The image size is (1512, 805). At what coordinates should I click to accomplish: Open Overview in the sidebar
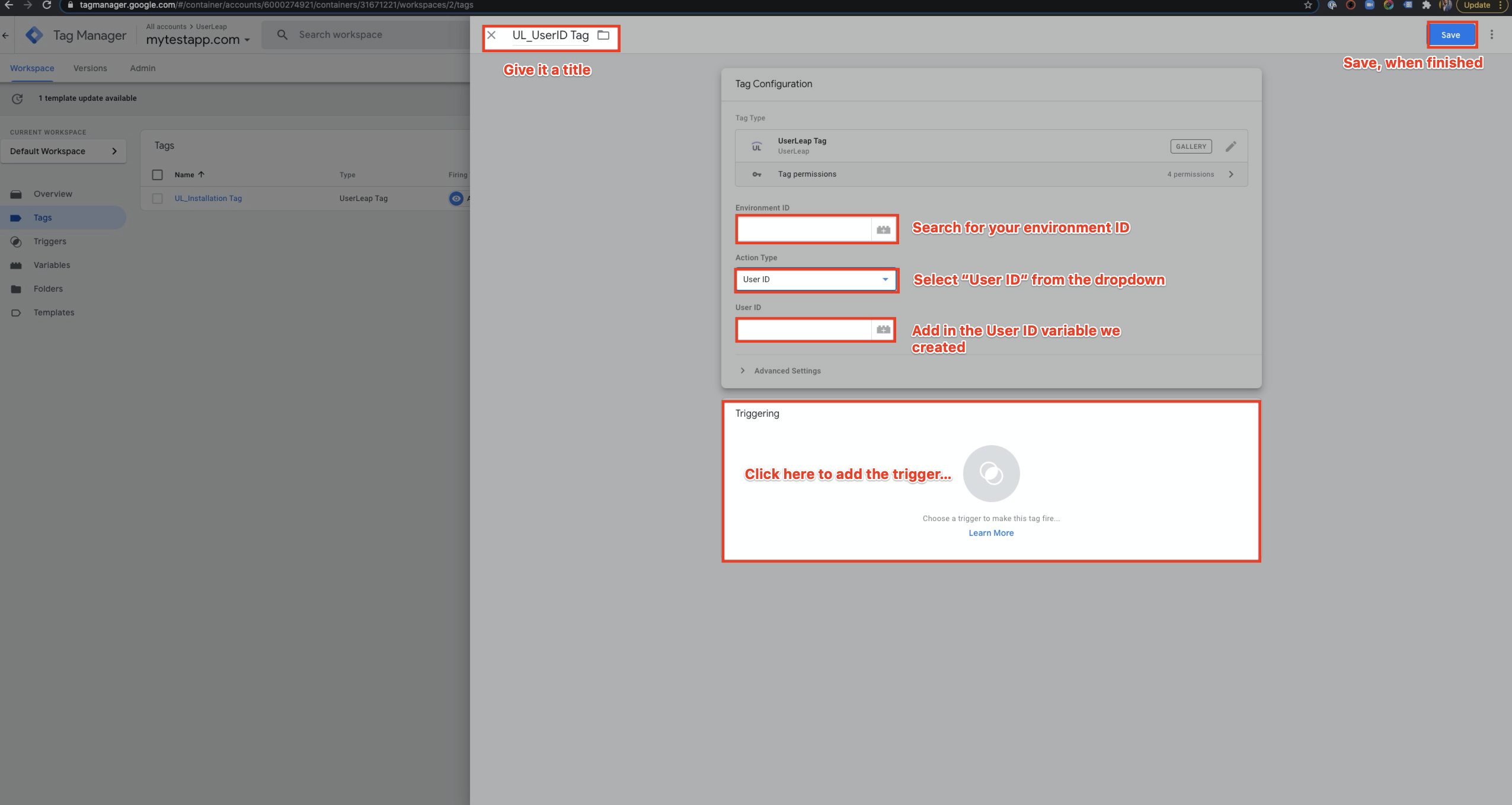click(53, 194)
